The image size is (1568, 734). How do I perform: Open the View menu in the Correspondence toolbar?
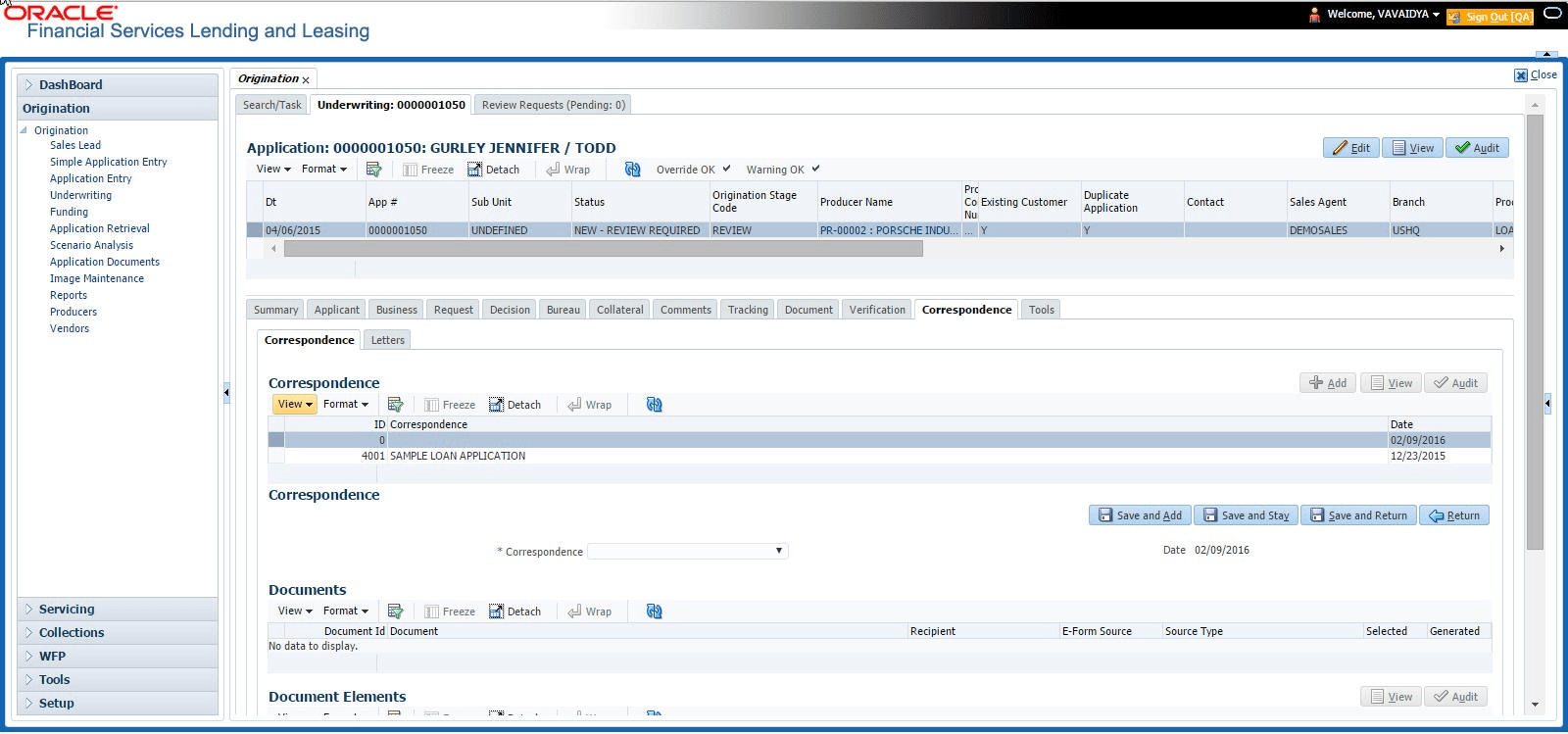[294, 404]
